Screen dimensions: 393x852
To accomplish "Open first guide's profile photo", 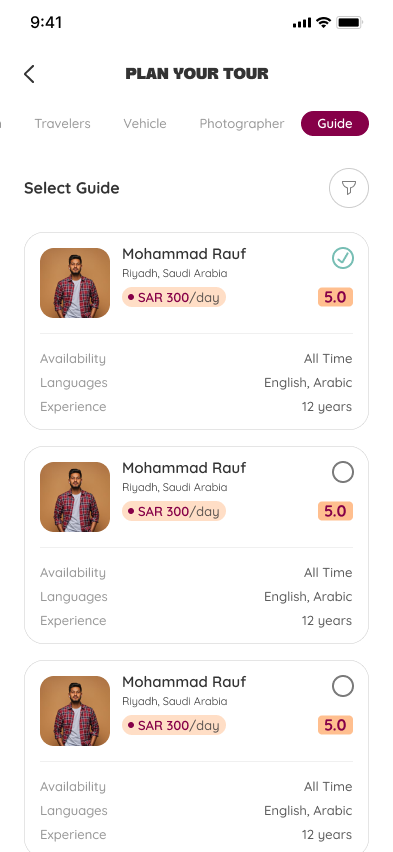I will [x=75, y=283].
